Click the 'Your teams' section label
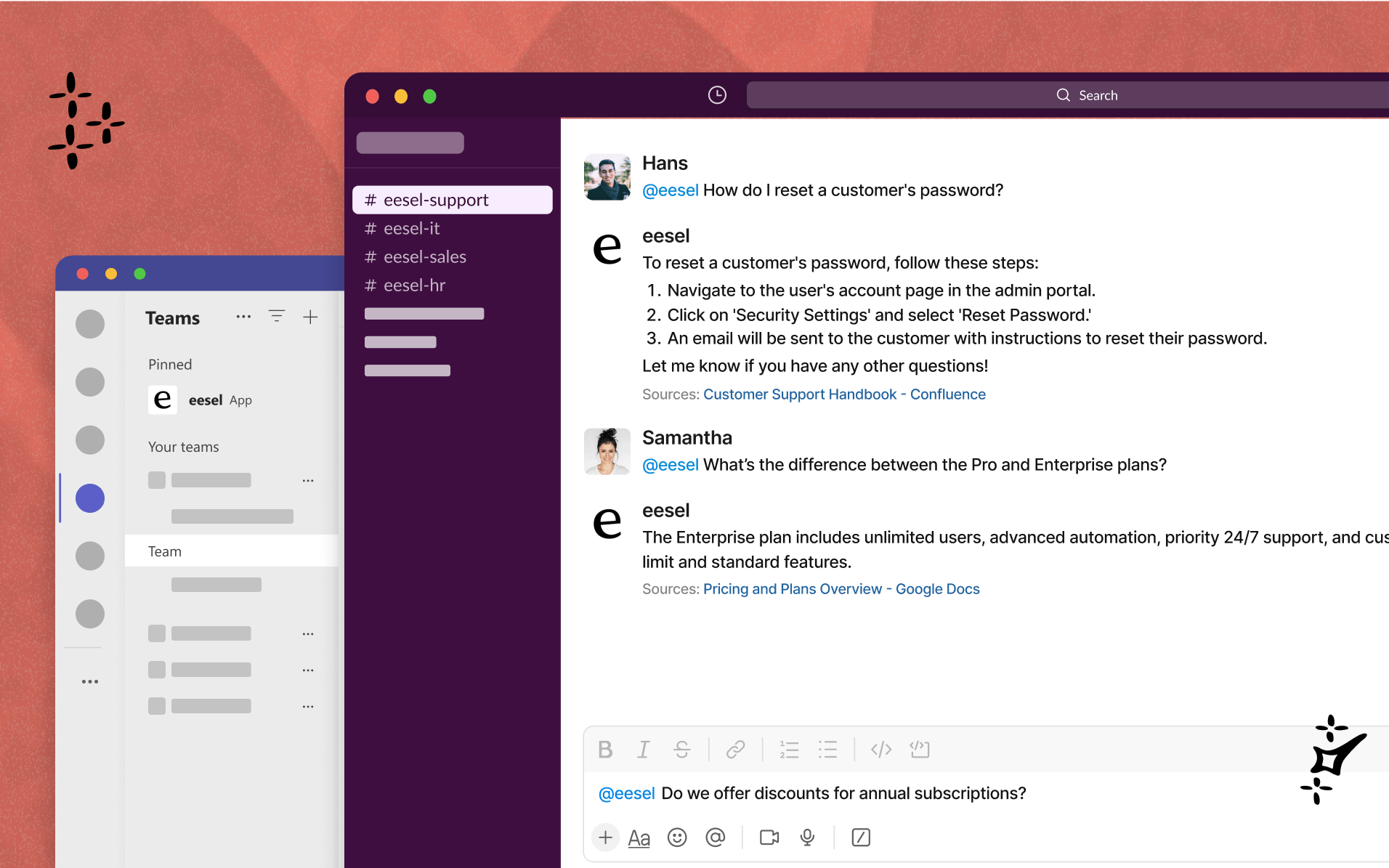Image resolution: width=1389 pixels, height=868 pixels. [x=183, y=447]
